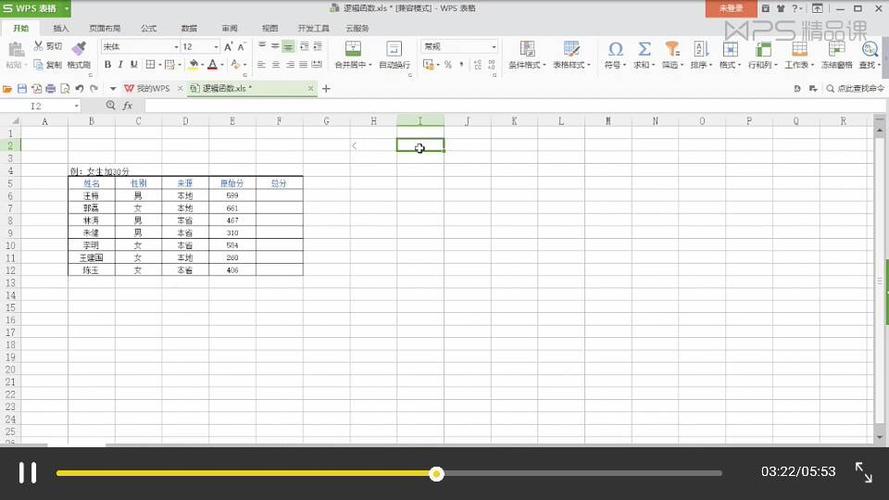Click the Worksheet (工作表) icon

pos(799,49)
